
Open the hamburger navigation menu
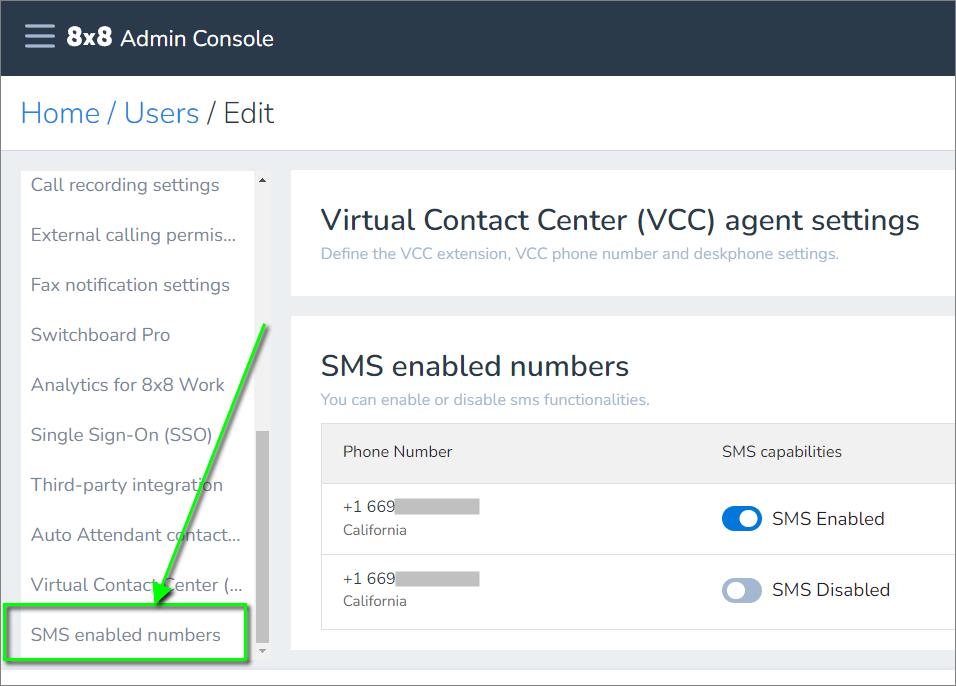(40, 37)
